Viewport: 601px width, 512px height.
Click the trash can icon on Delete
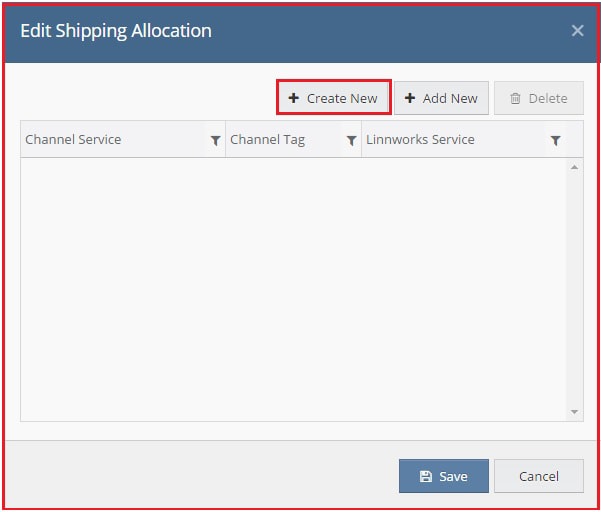(515, 98)
